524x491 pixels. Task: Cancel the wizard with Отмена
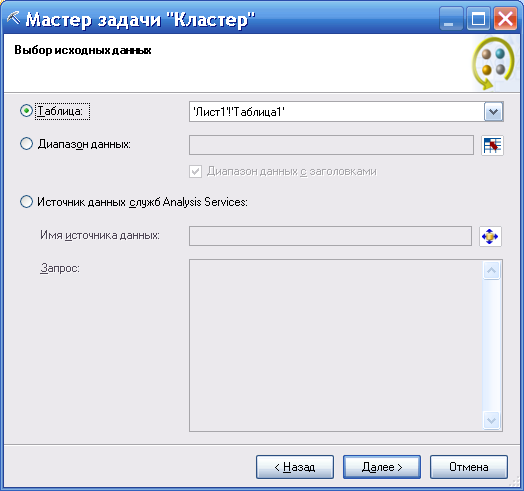(469, 467)
